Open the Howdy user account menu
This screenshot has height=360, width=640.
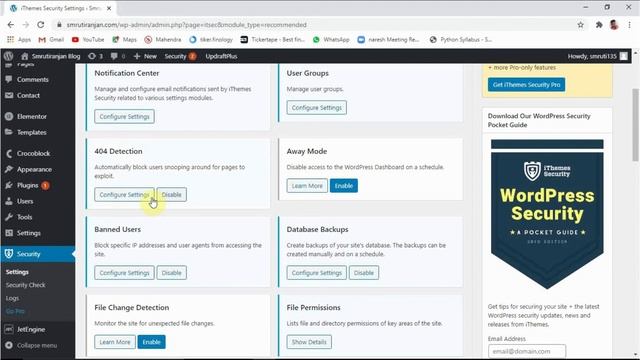pyautogui.click(x=598, y=56)
